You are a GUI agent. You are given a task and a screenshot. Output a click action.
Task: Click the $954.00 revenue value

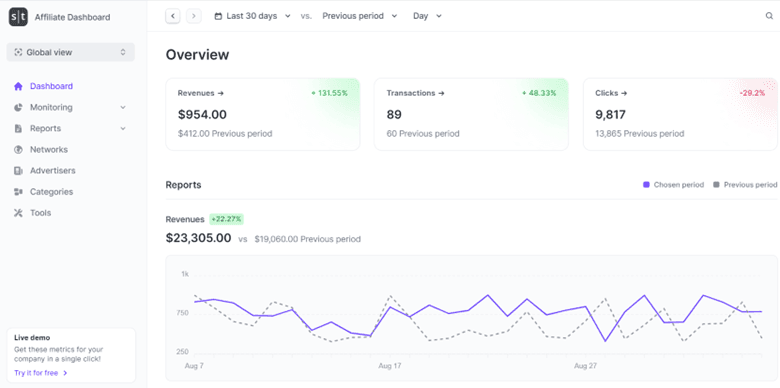pos(202,115)
